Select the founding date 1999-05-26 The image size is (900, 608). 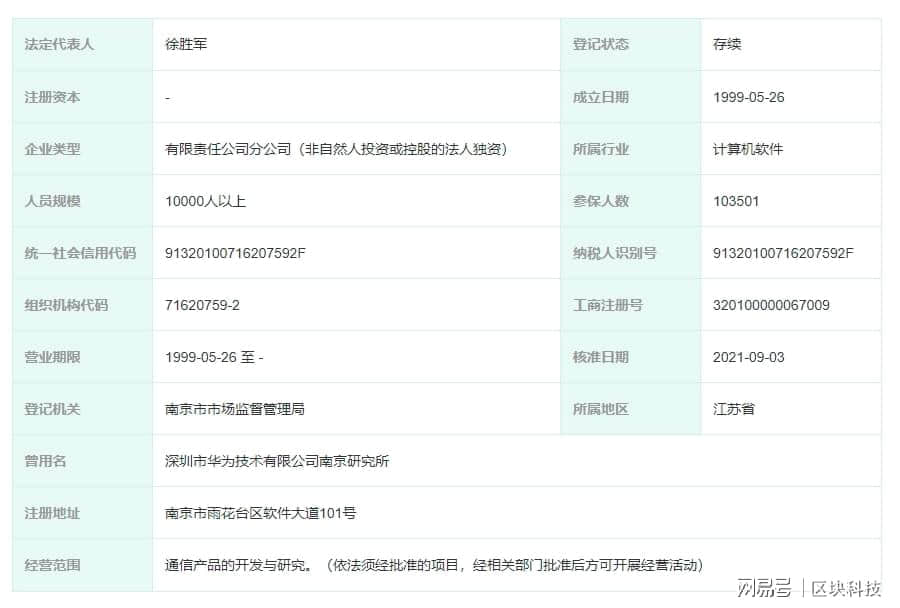click(748, 97)
